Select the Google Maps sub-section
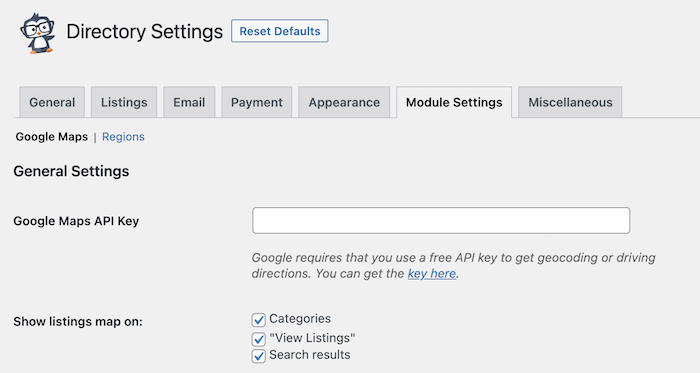The height and width of the screenshot is (373, 700). tap(52, 137)
